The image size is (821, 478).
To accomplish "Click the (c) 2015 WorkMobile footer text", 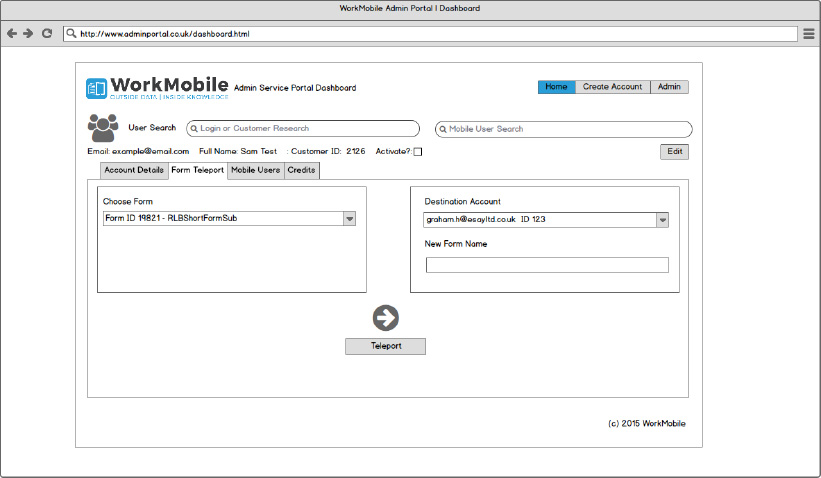I will [647, 424].
